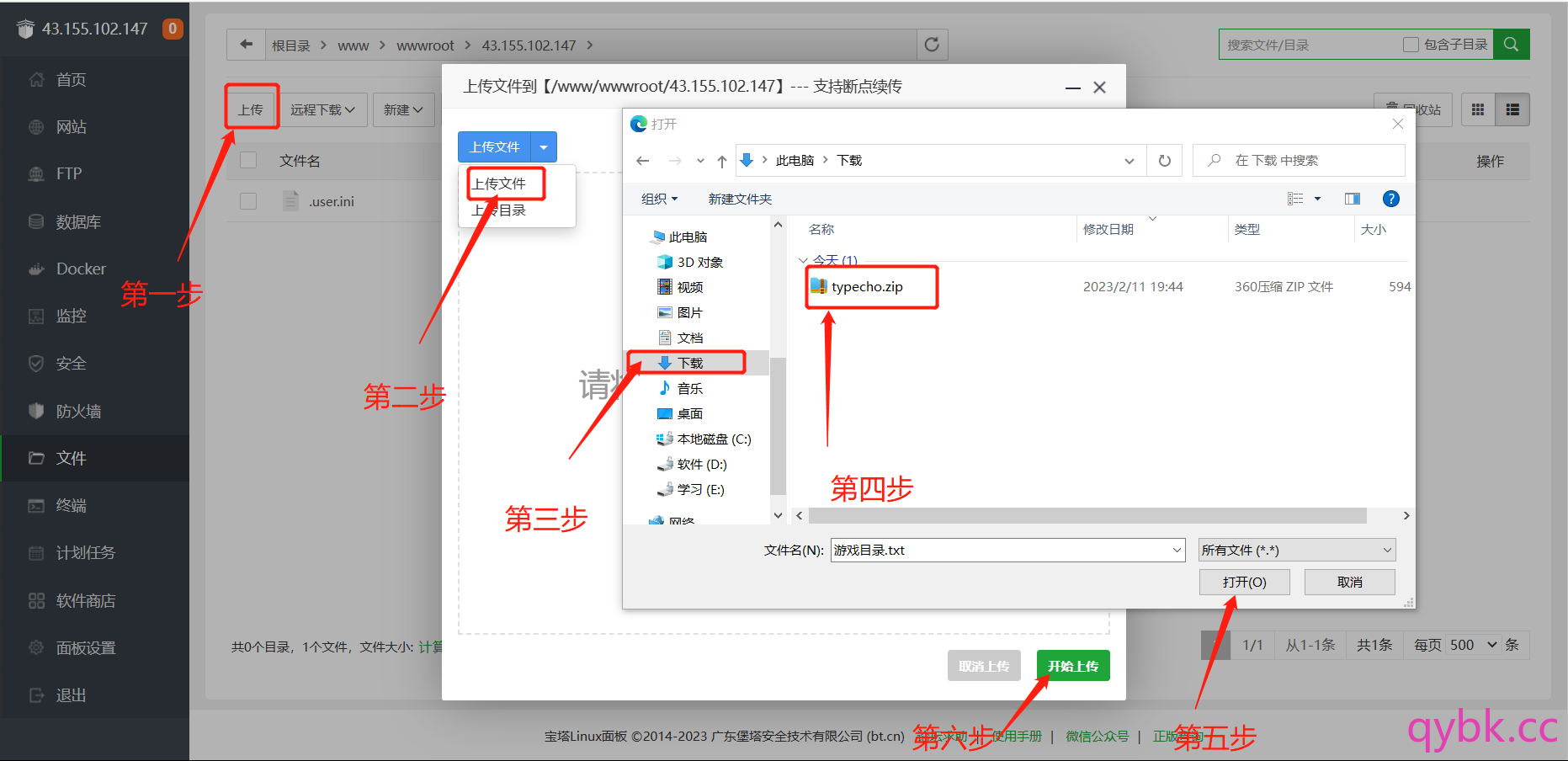
Task: Open the 文件名 combo box dropdown
Action: [1177, 551]
